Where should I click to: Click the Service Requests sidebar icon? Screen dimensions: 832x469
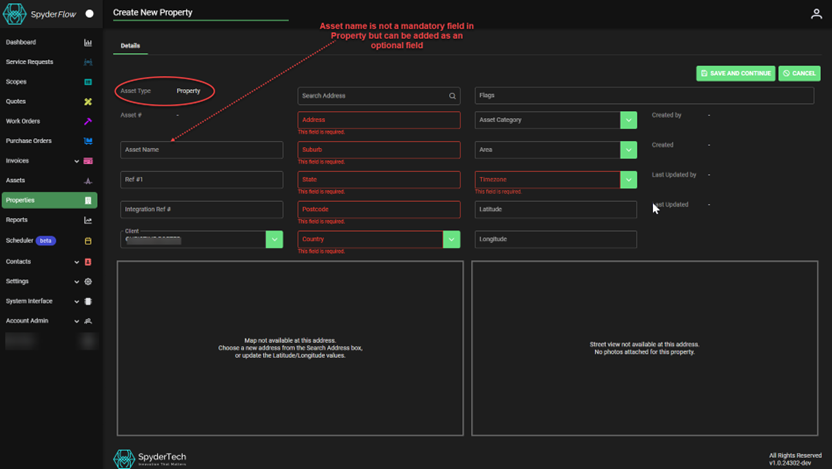click(x=88, y=62)
